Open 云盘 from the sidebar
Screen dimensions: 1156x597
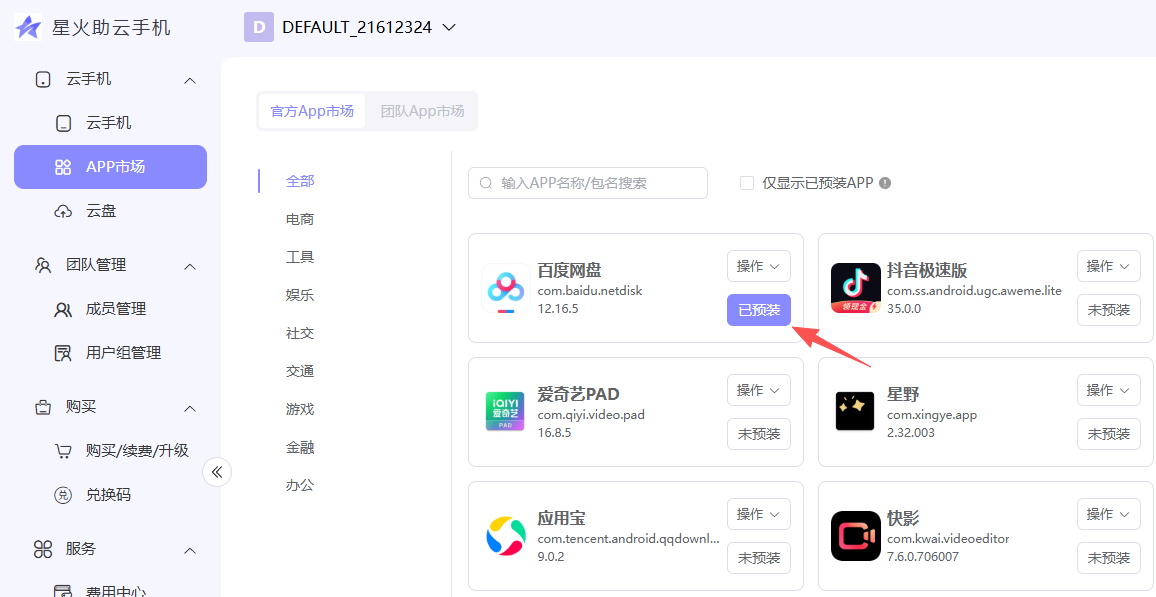[101, 211]
